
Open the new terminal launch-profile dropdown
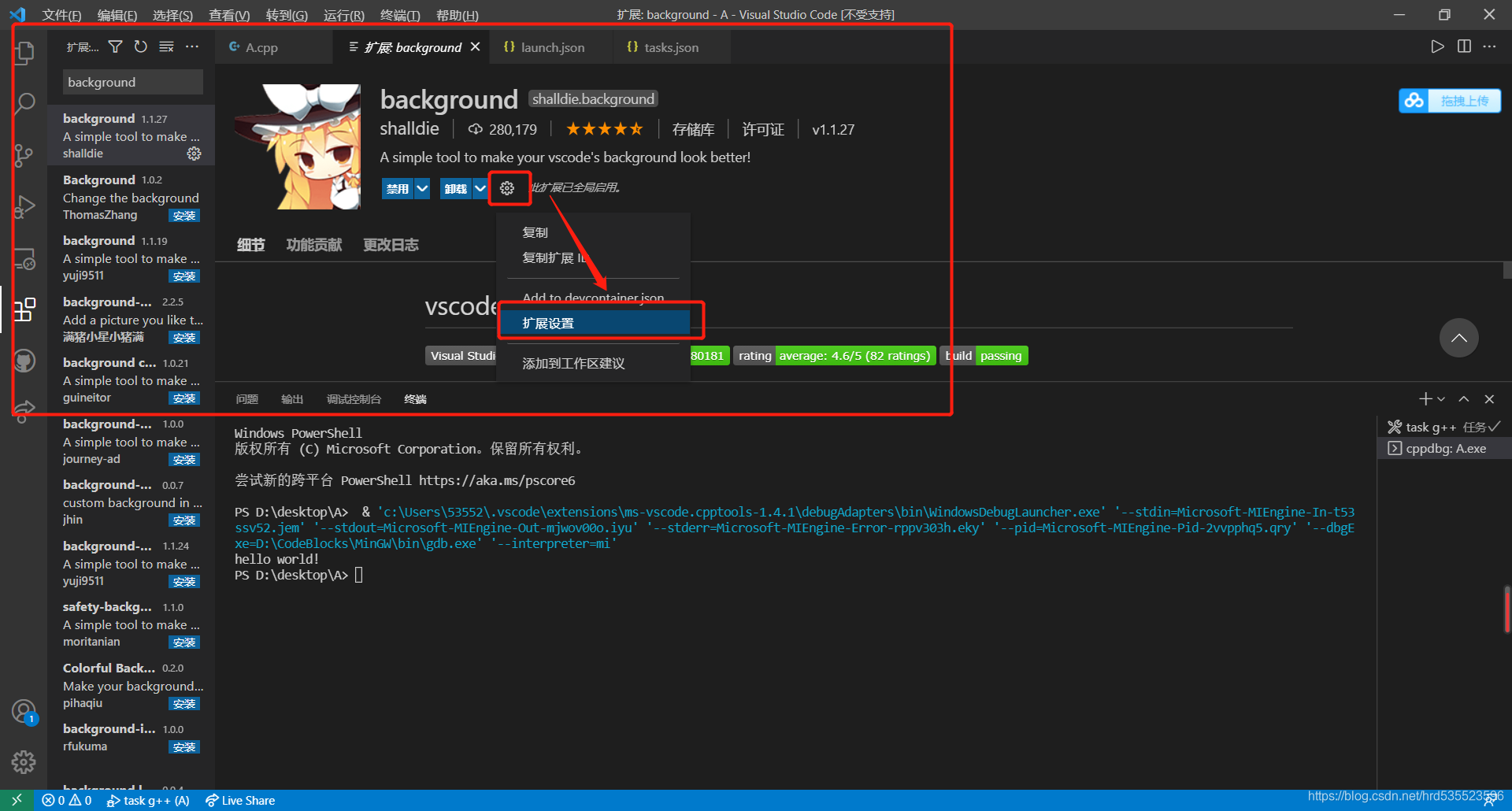[x=1441, y=399]
